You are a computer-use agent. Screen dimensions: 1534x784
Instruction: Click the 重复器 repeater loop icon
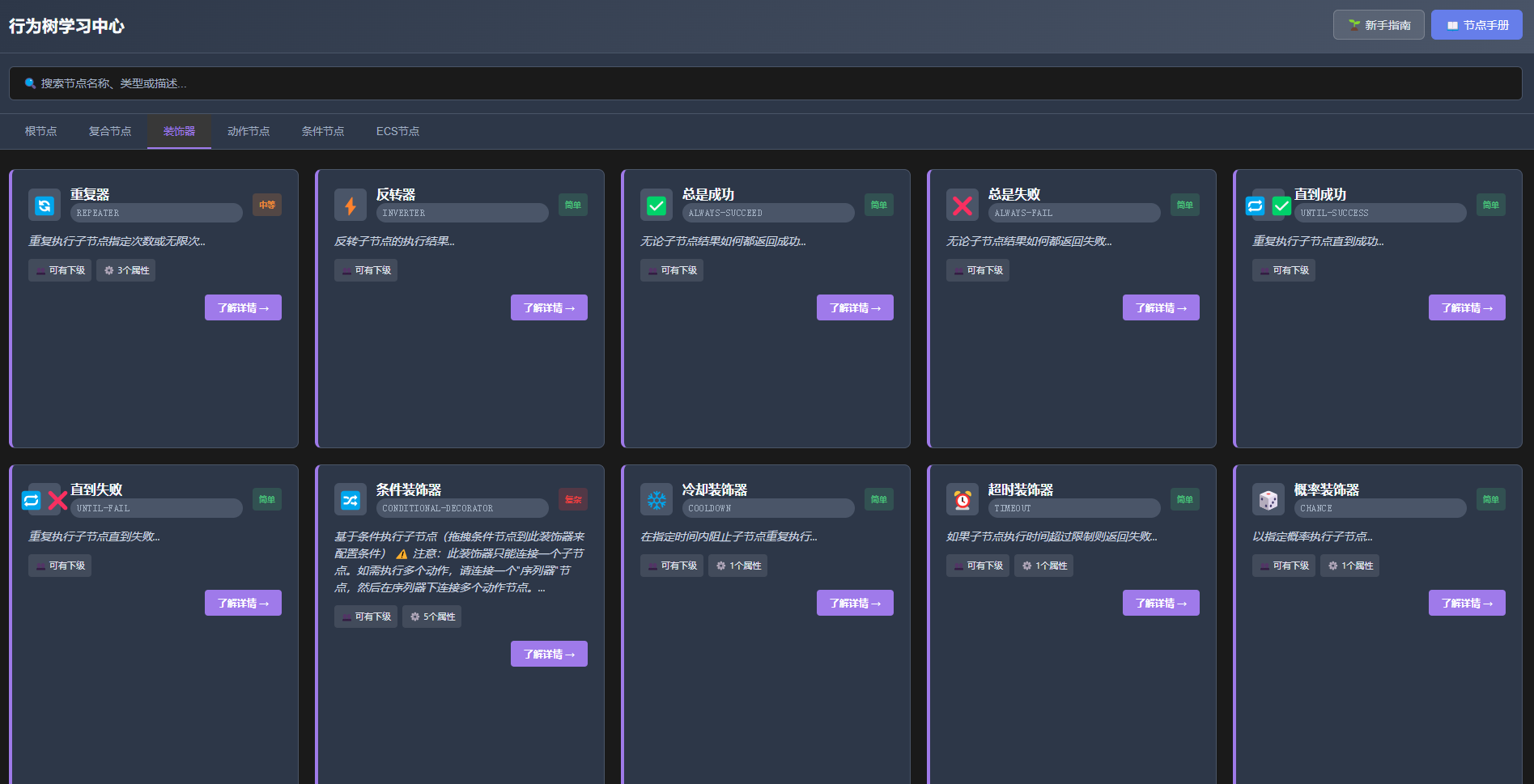[45, 206]
